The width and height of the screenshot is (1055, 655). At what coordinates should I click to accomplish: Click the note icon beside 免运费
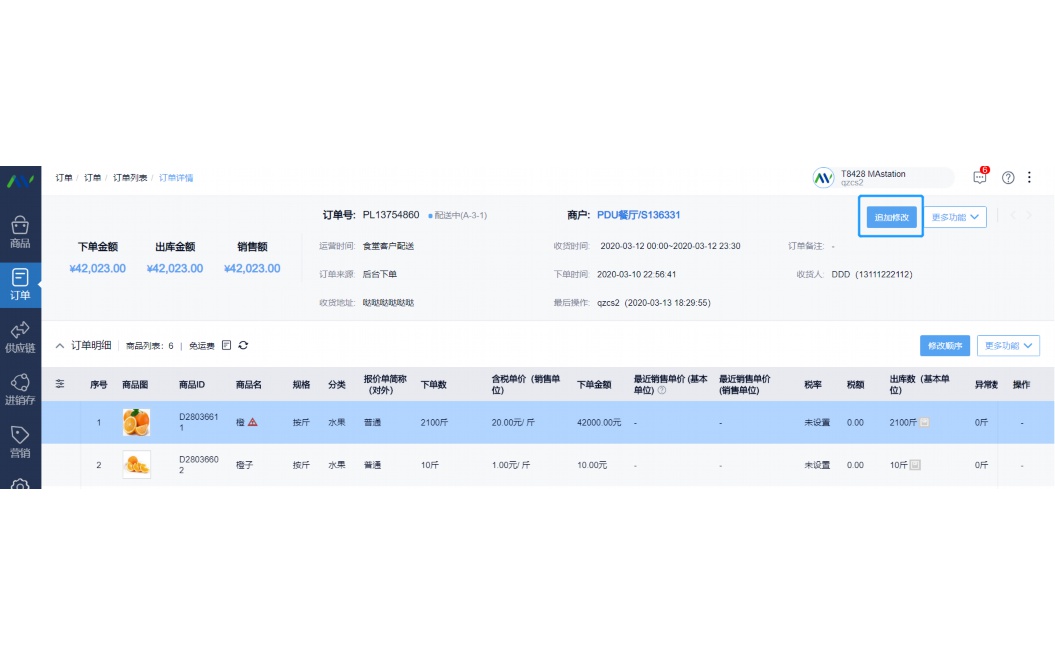226,345
